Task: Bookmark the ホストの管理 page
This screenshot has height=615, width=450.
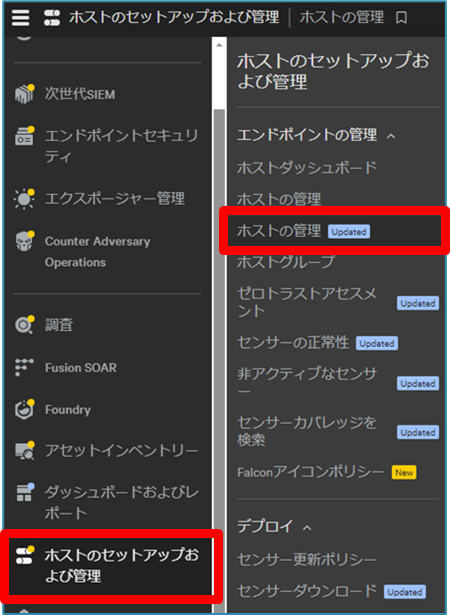Action: pyautogui.click(x=401, y=18)
